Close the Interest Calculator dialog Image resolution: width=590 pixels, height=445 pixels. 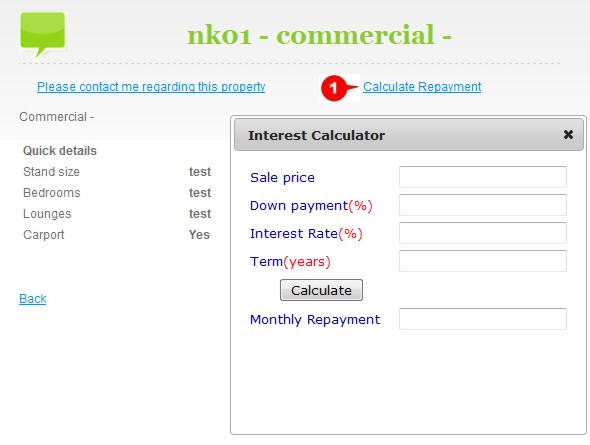tap(568, 134)
